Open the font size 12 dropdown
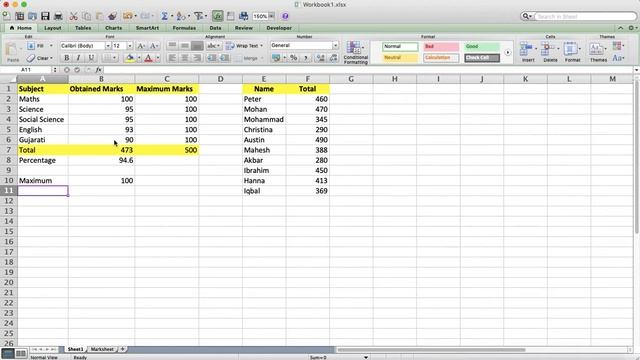The height and width of the screenshot is (360, 640). (x=130, y=46)
